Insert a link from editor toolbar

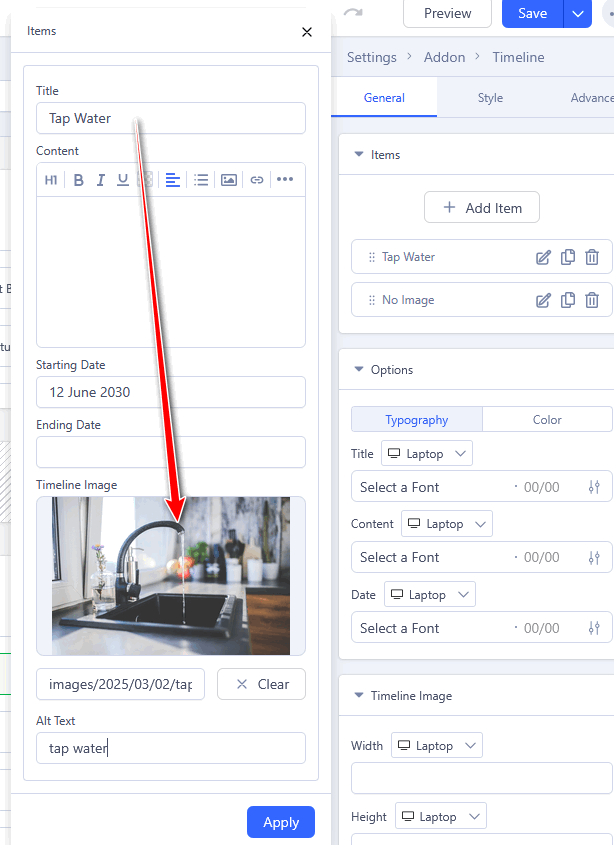[x=257, y=180]
